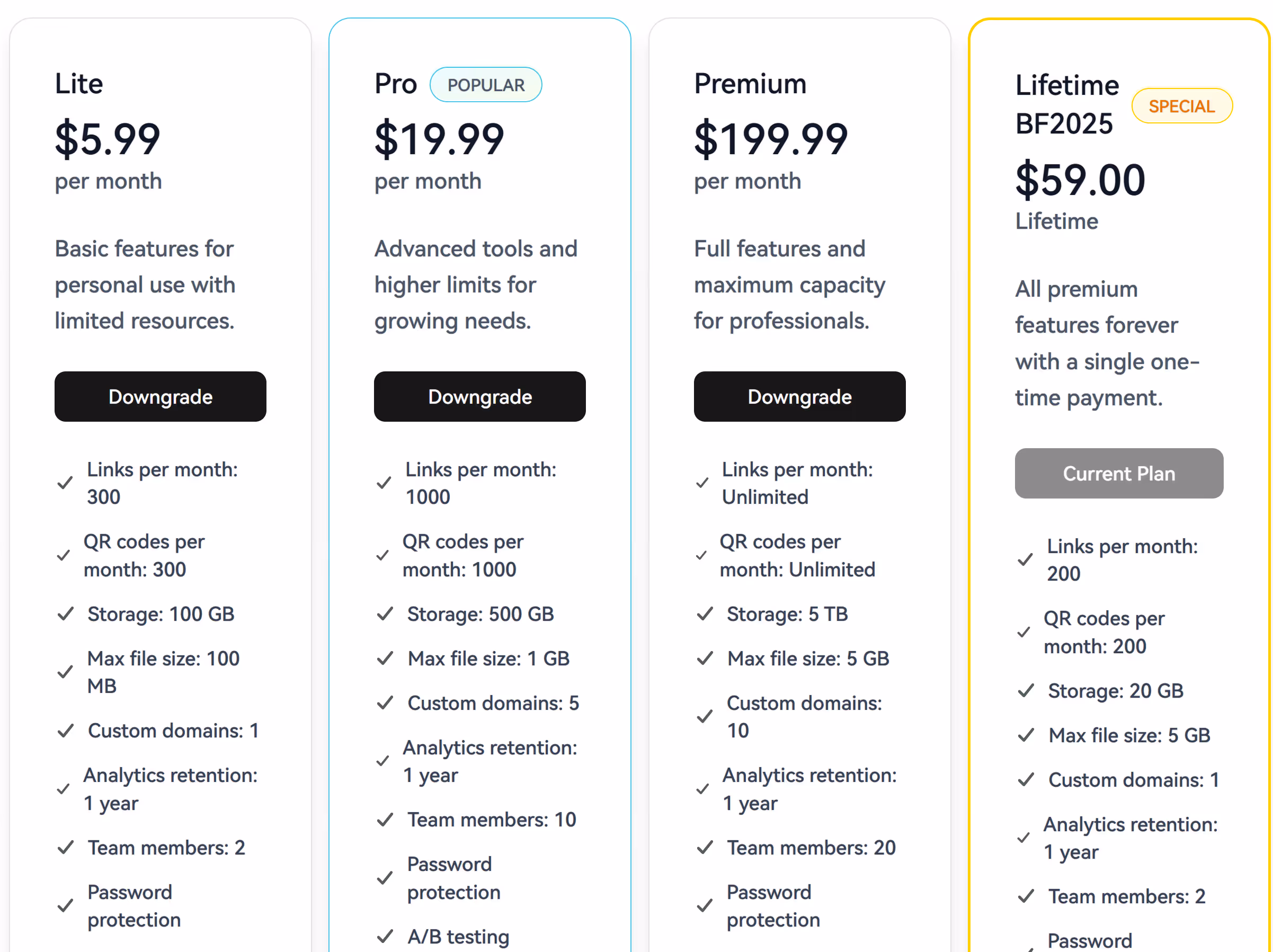Click Downgrade button under Premium plan
1273x952 pixels.
799,397
